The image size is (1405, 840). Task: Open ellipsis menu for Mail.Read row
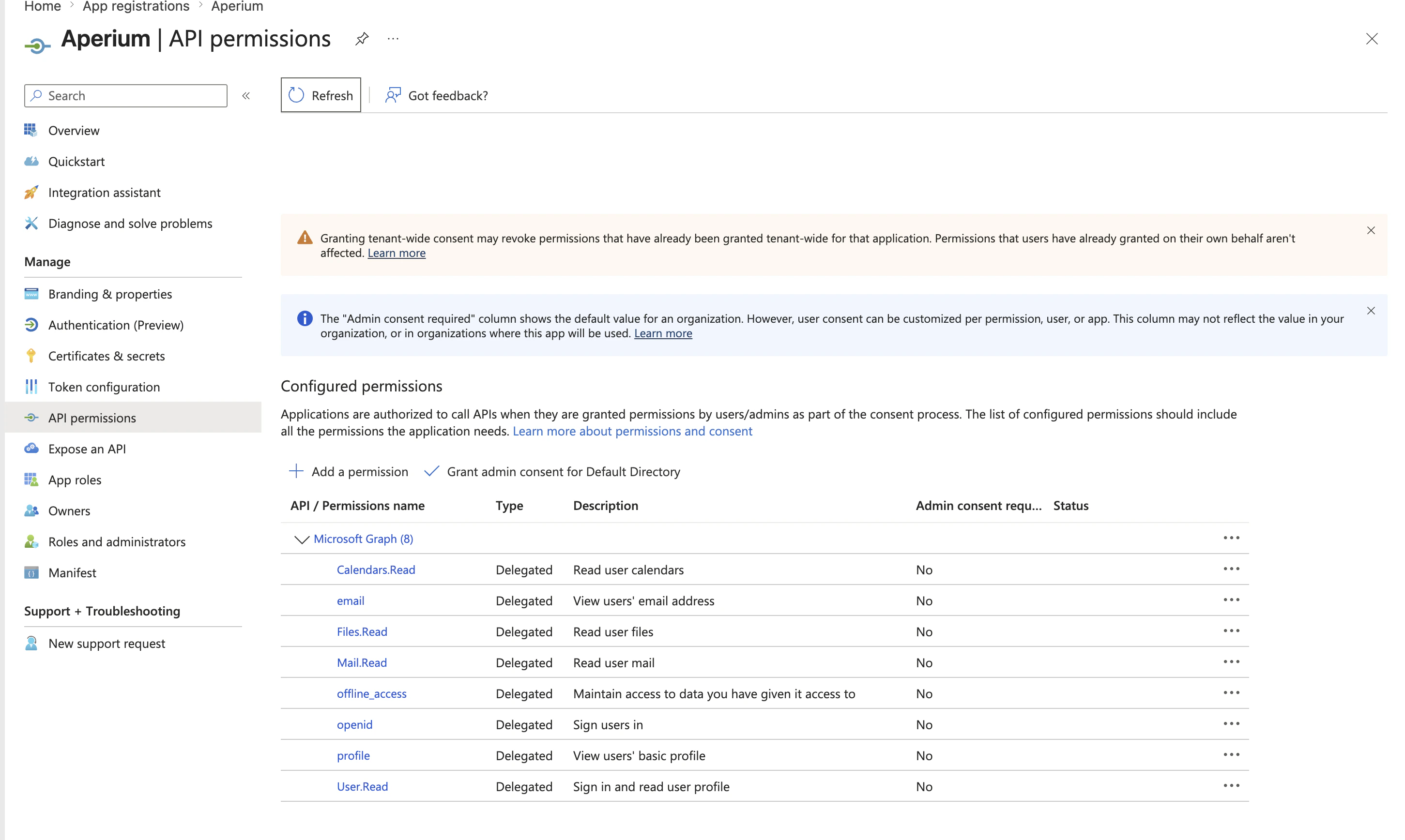click(x=1231, y=662)
